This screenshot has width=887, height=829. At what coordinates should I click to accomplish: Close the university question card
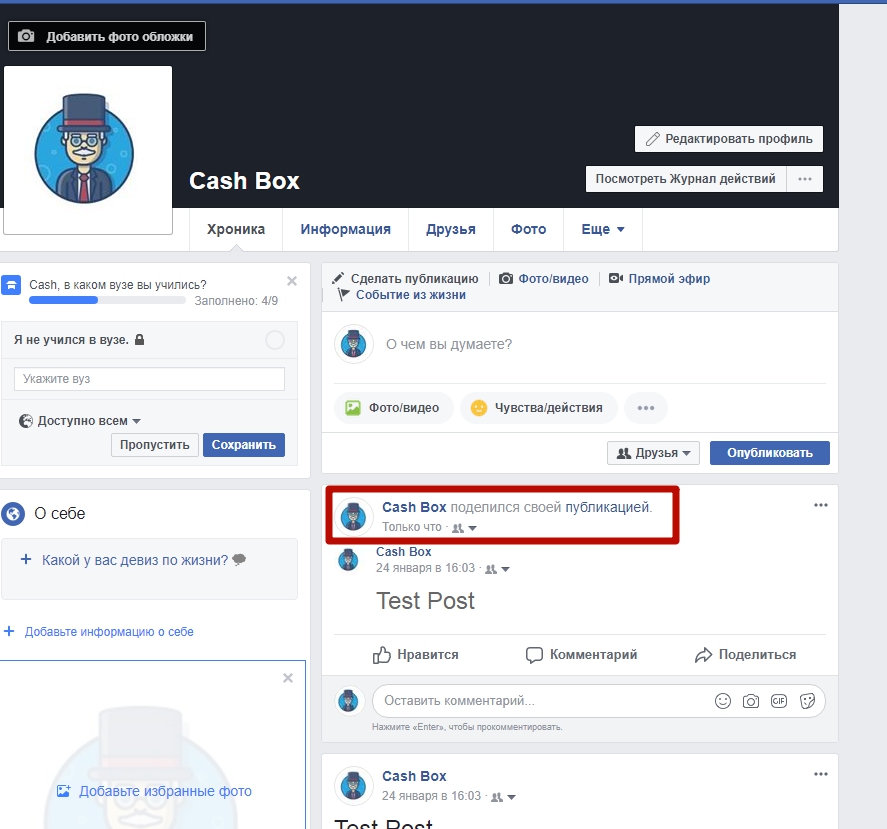[292, 281]
